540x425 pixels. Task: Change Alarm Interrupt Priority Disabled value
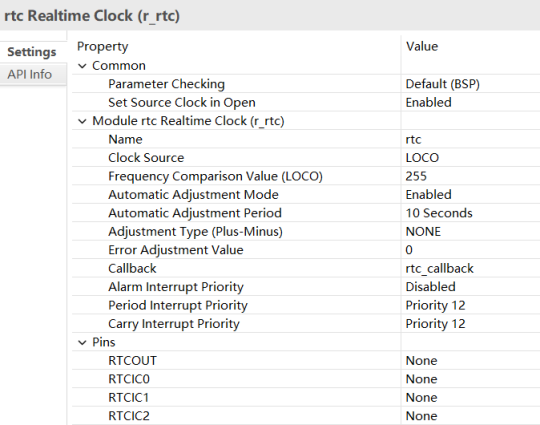coord(470,287)
